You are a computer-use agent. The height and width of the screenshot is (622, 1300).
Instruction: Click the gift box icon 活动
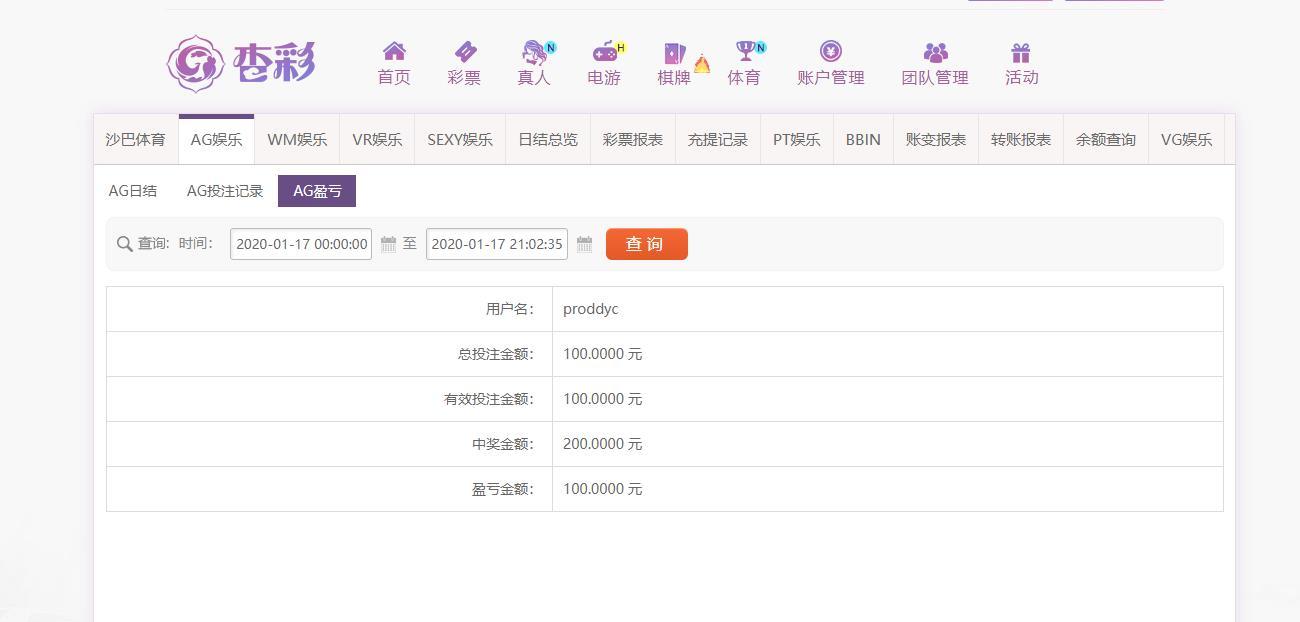pos(1021,52)
